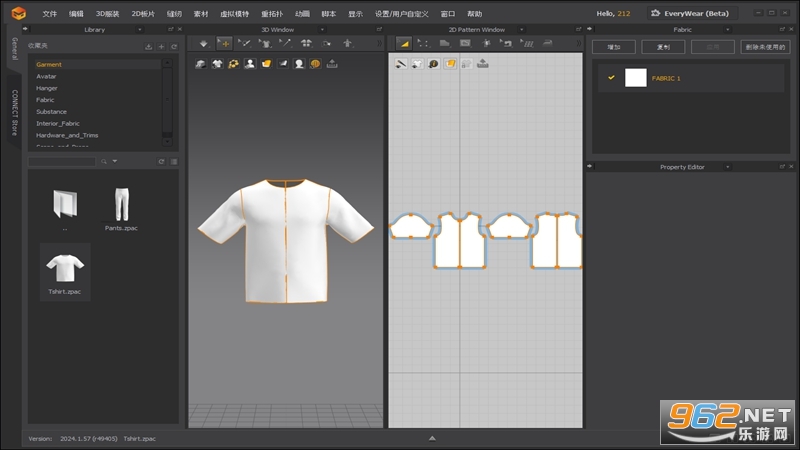Click the export tray icon in 3D window

[x=332, y=64]
